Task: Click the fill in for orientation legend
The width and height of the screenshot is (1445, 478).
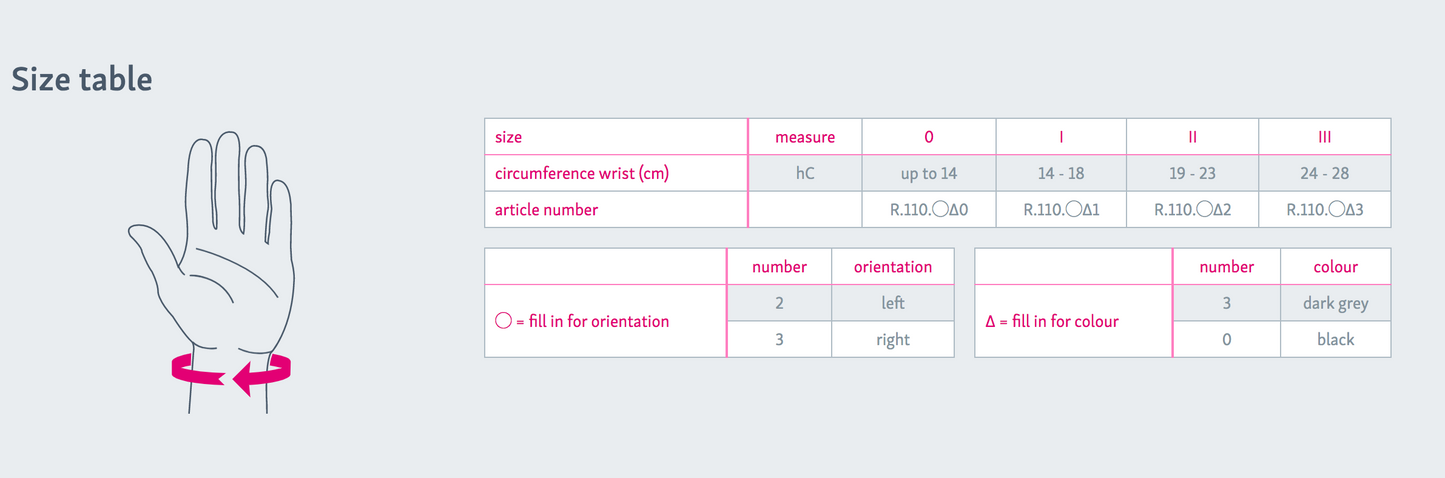Action: click(582, 321)
